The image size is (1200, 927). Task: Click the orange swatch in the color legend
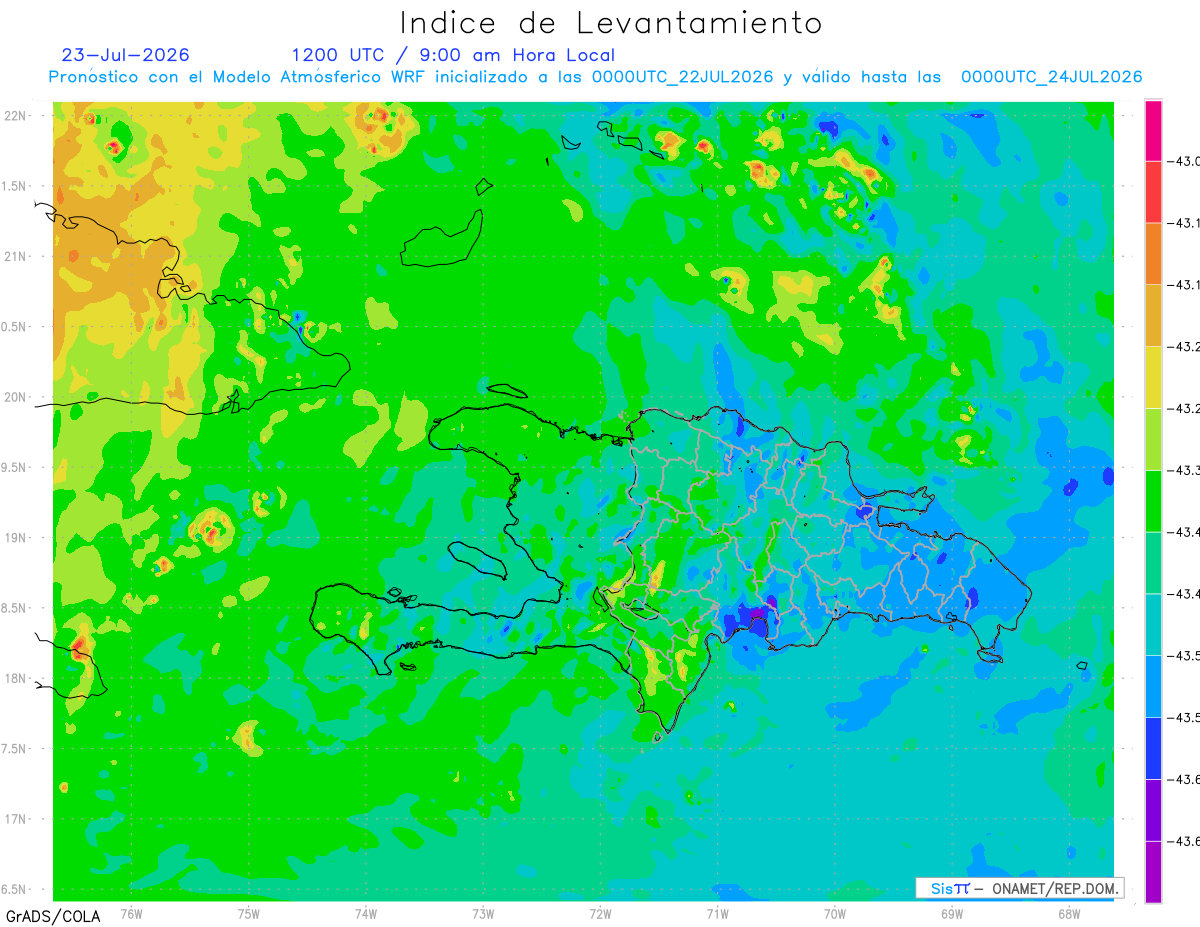click(x=1153, y=253)
